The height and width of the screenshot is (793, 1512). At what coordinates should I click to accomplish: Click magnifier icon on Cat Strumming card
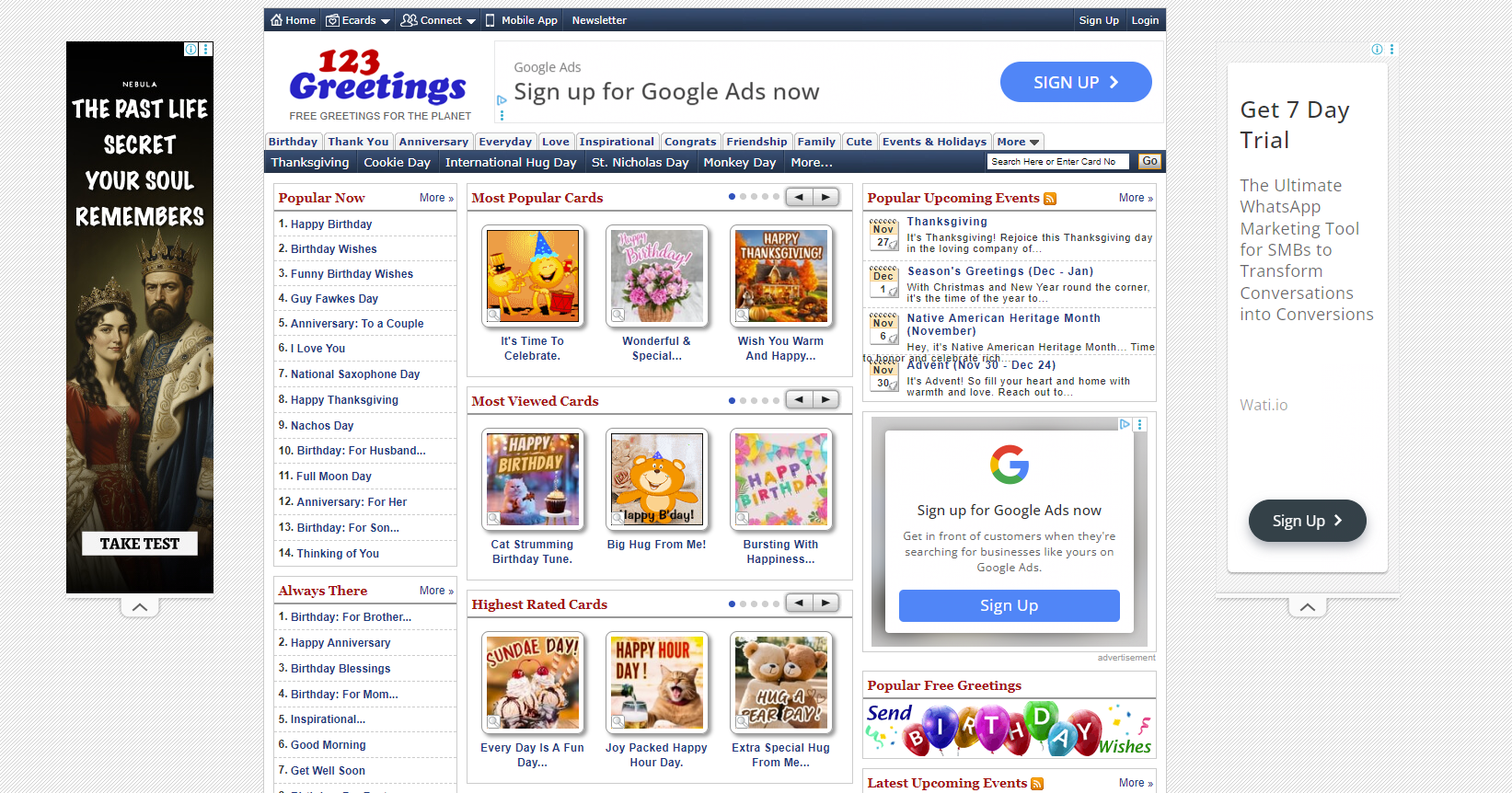(494, 519)
